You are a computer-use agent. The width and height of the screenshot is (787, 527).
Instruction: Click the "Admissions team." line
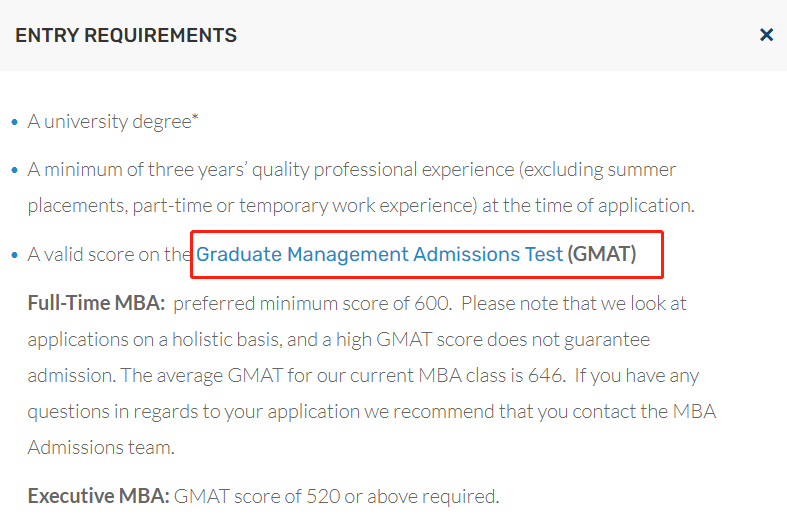tap(101, 447)
